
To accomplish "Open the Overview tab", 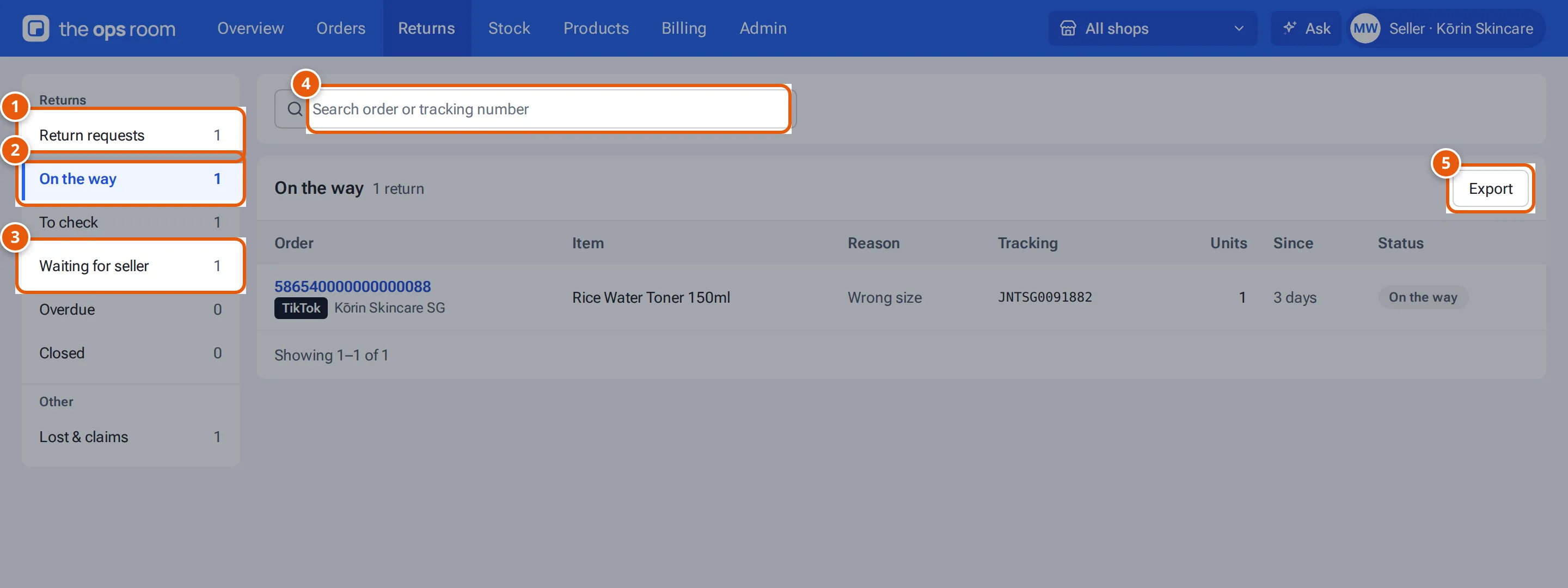I will pyautogui.click(x=250, y=28).
